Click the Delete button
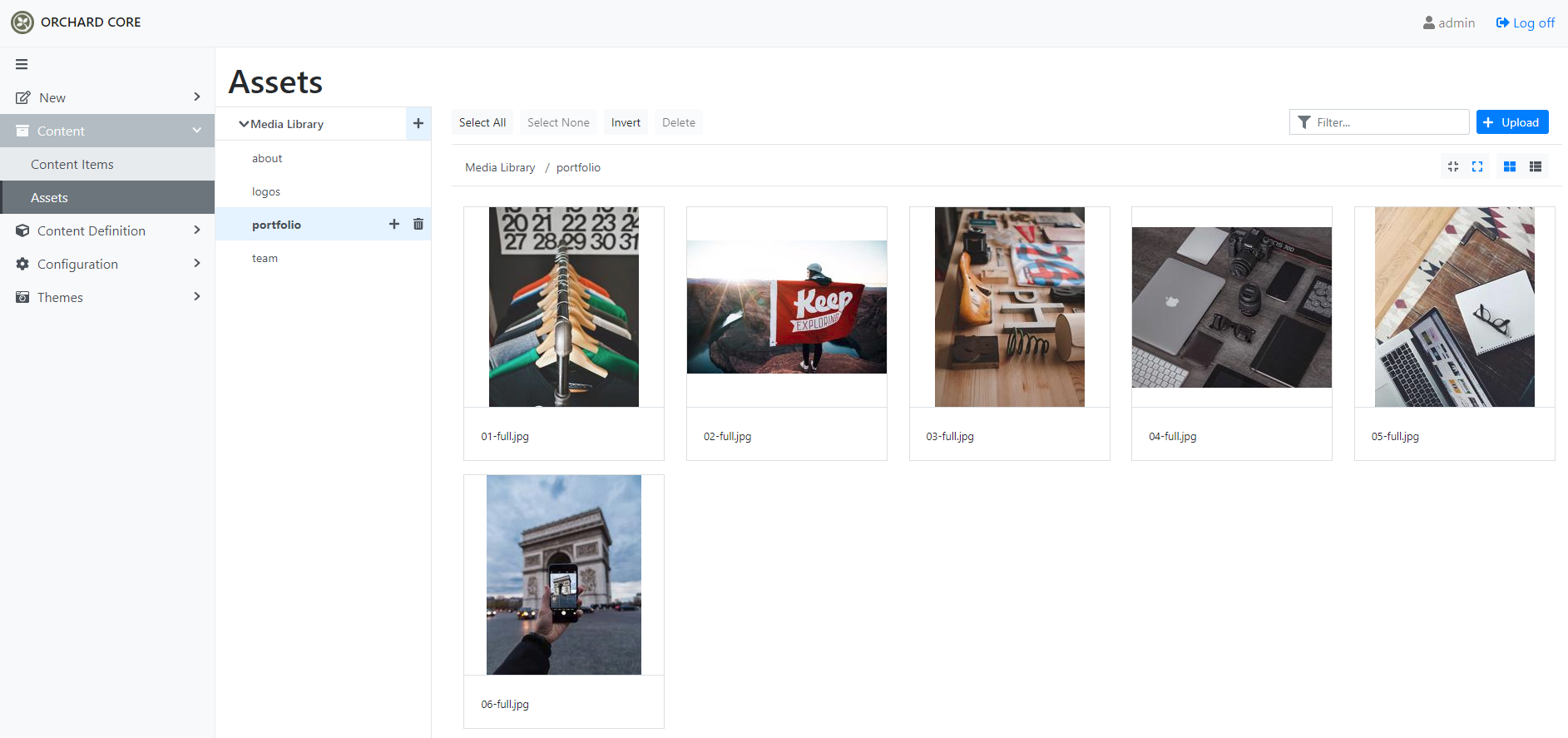This screenshot has width=1568, height=738. (x=679, y=122)
